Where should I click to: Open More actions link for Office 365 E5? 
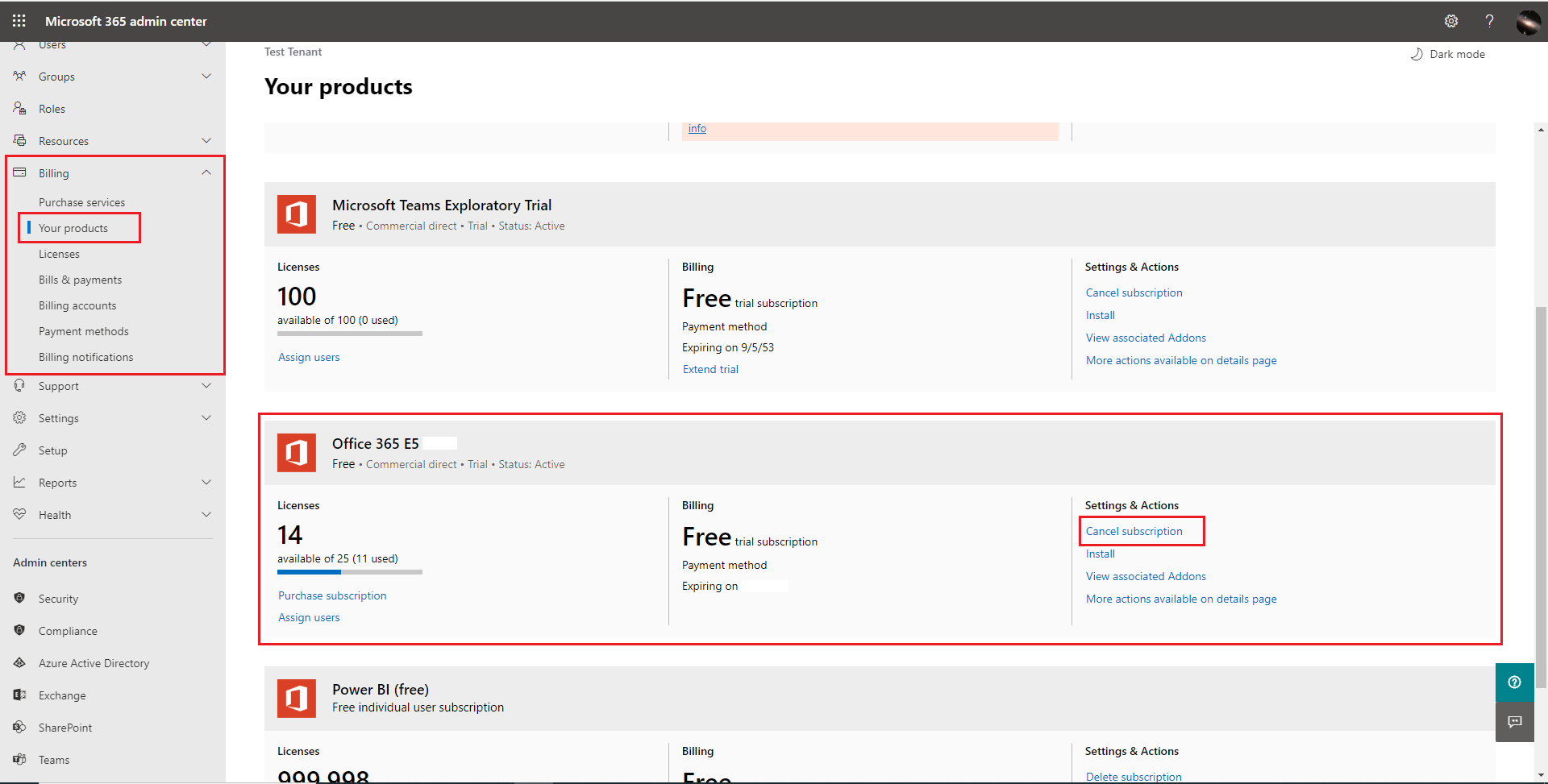tap(1181, 599)
